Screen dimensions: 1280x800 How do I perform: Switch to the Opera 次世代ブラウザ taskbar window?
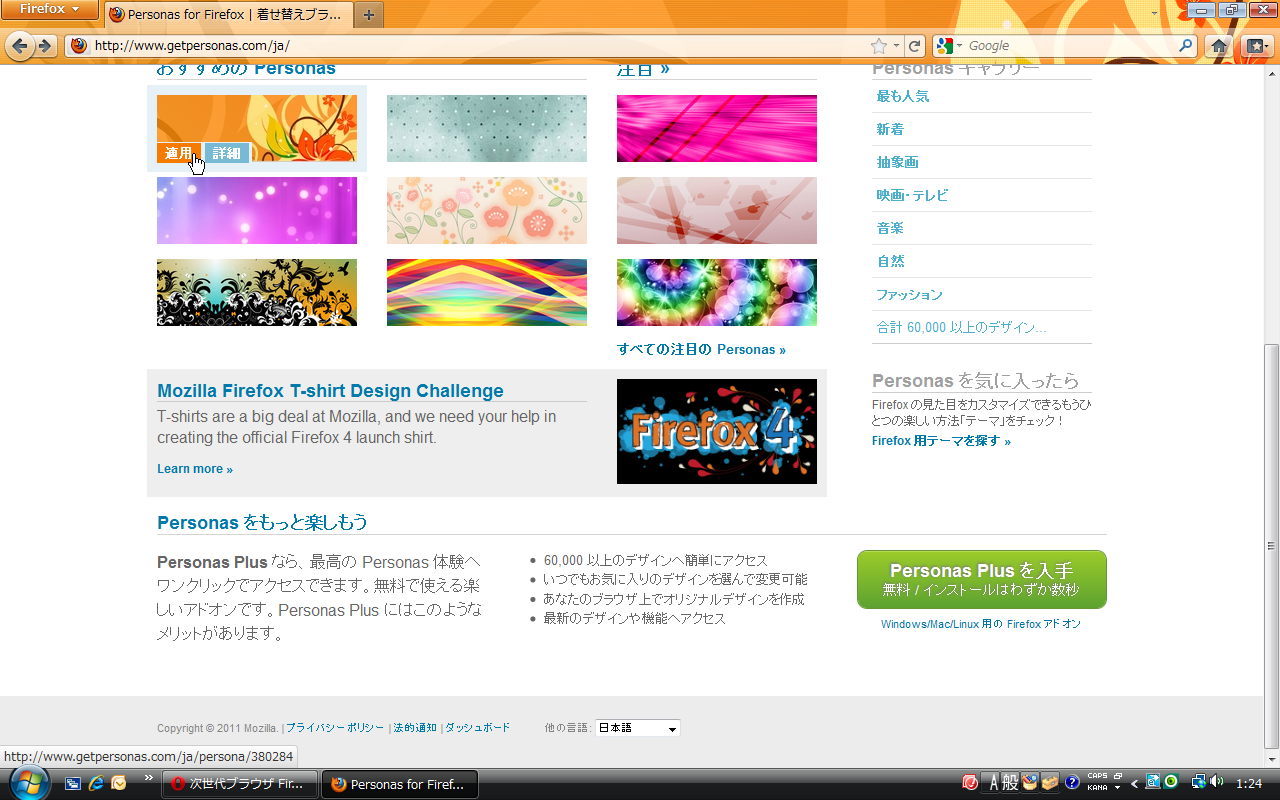[x=240, y=784]
